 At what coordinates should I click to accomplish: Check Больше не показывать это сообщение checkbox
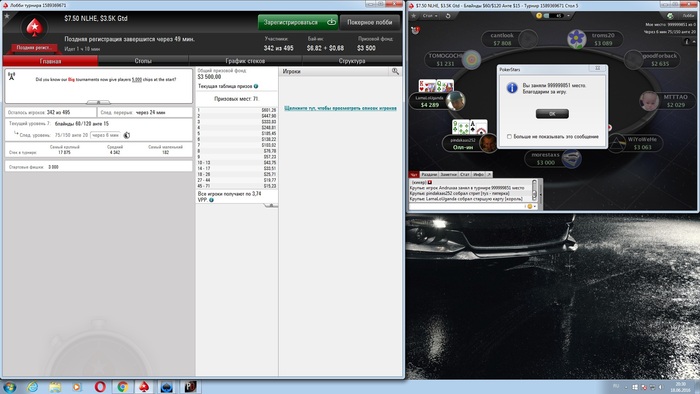pyautogui.click(x=509, y=137)
